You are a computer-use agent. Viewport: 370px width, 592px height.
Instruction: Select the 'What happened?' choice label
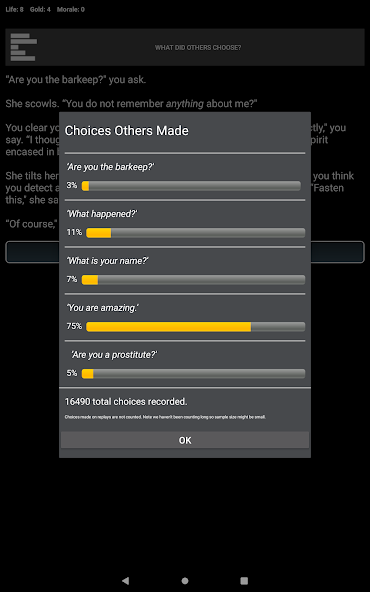[x=102, y=214]
